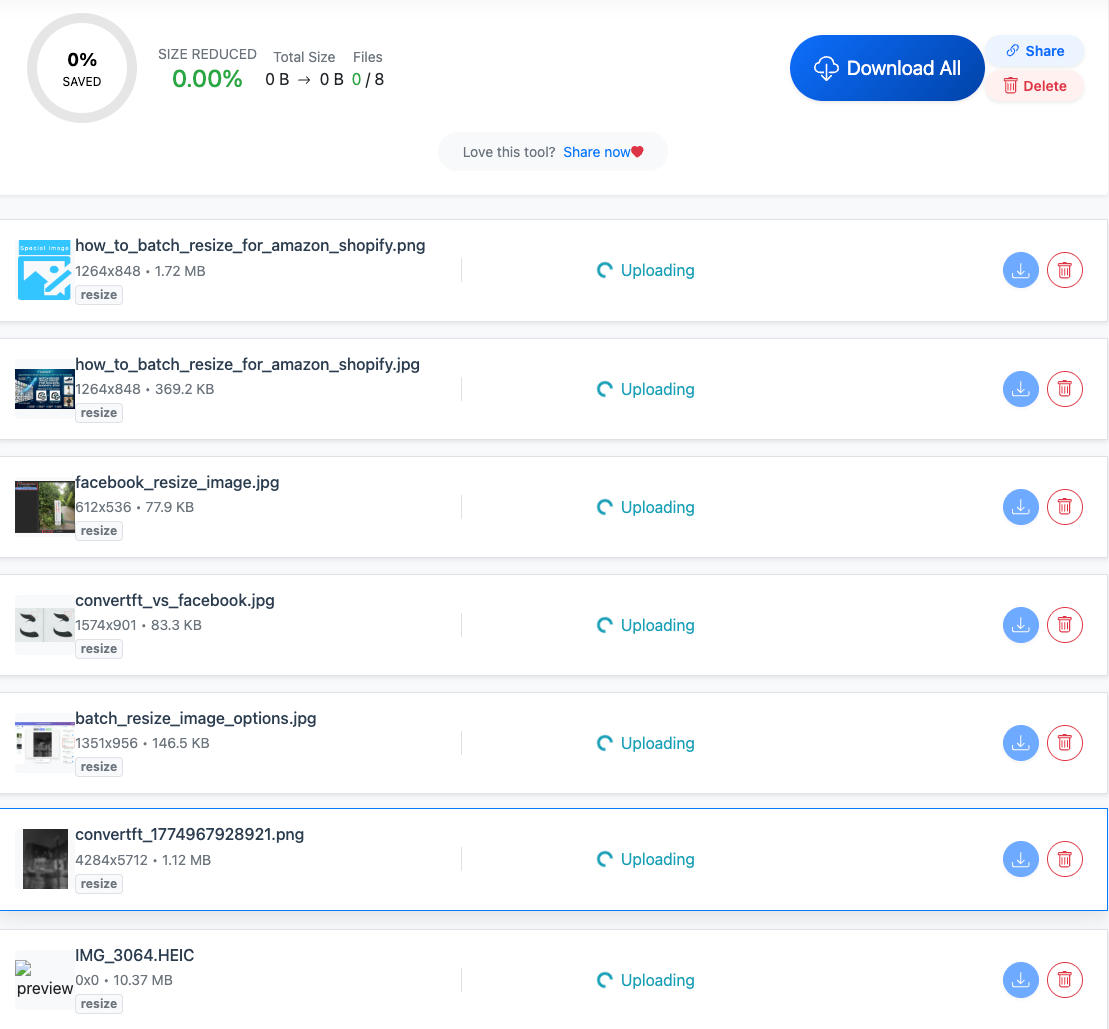Viewport: 1109px width, 1029px height.
Task: Click Uploading status of IMG_3064.HEIC
Action: [x=646, y=980]
